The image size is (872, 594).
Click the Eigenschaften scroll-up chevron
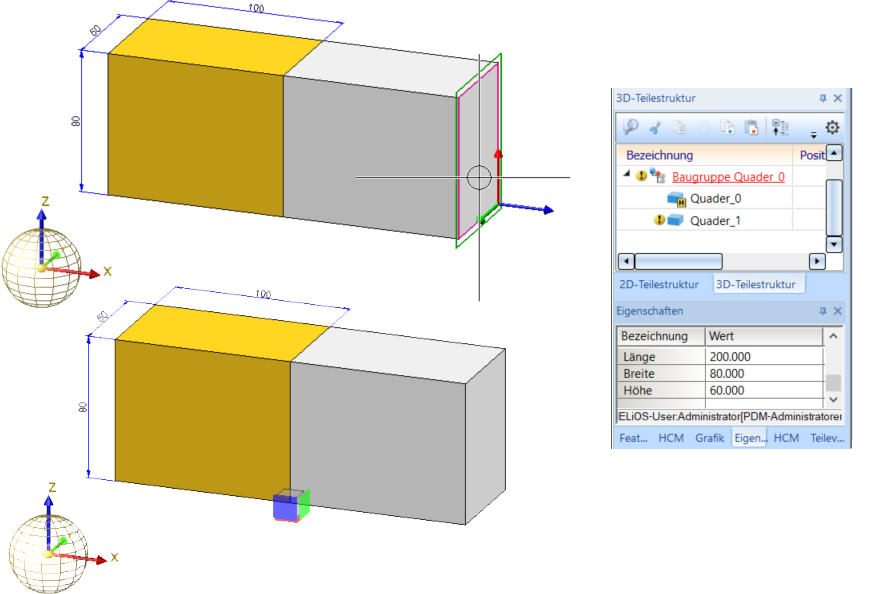coord(833,336)
